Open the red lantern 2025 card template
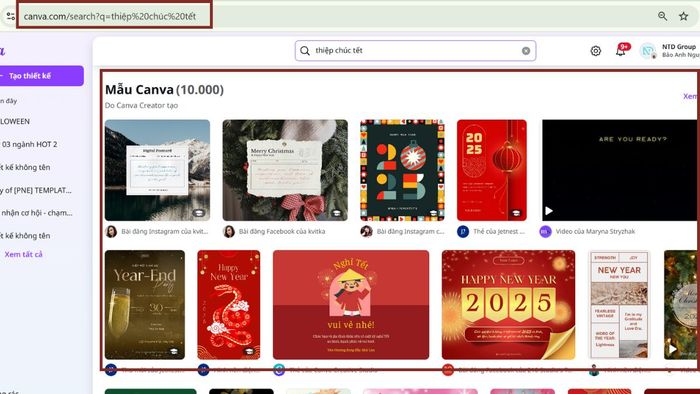 point(492,170)
